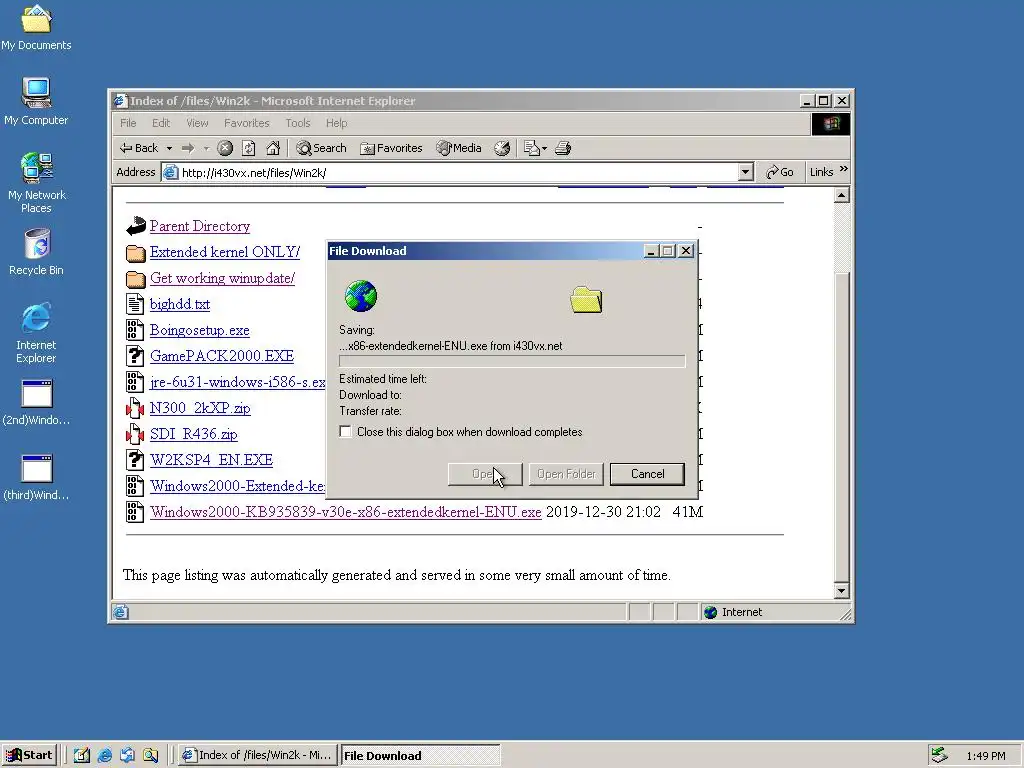Click the zip icon beside SDI_R436.zip

[x=135, y=434]
